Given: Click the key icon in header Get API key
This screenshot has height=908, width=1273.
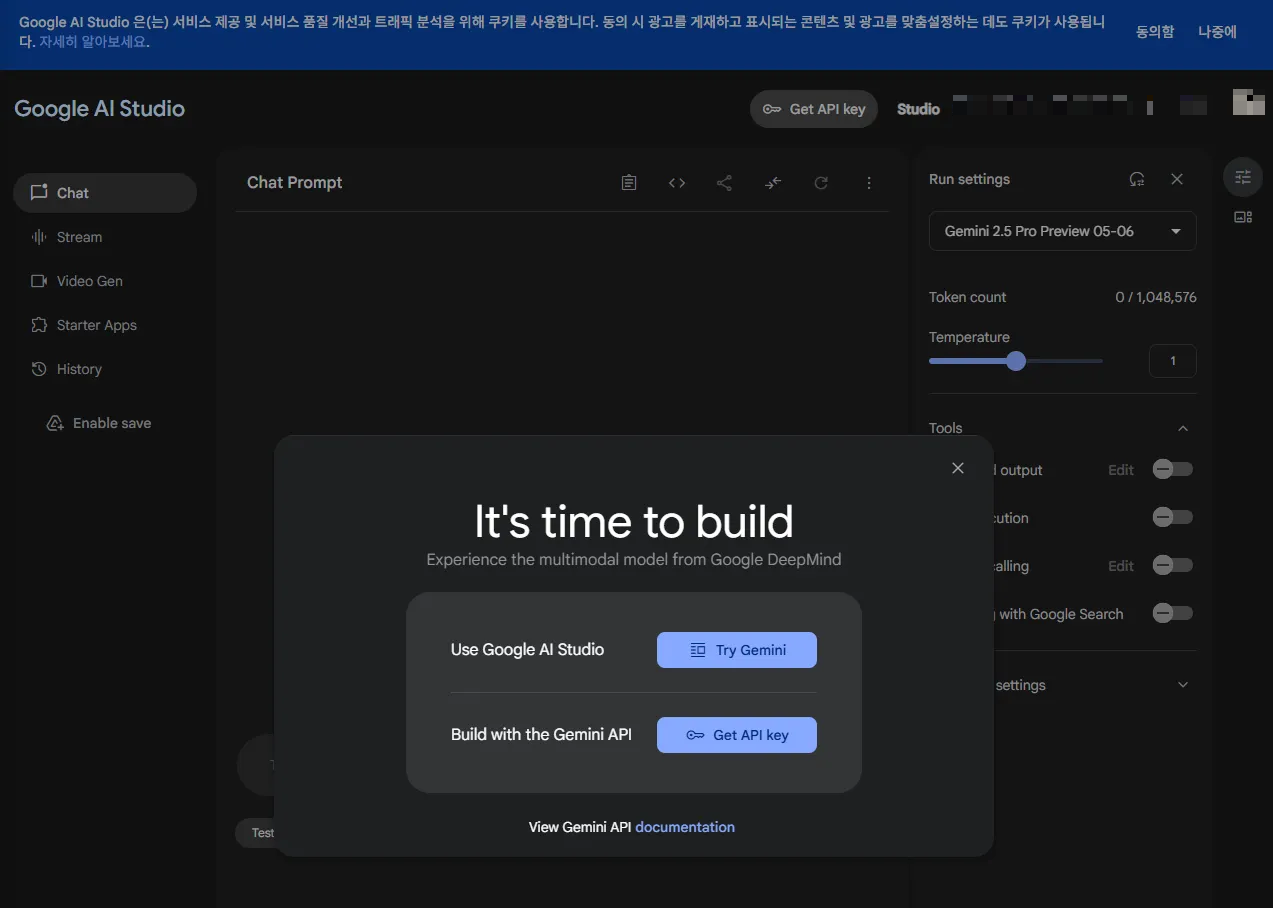Looking at the screenshot, I should tap(772, 109).
